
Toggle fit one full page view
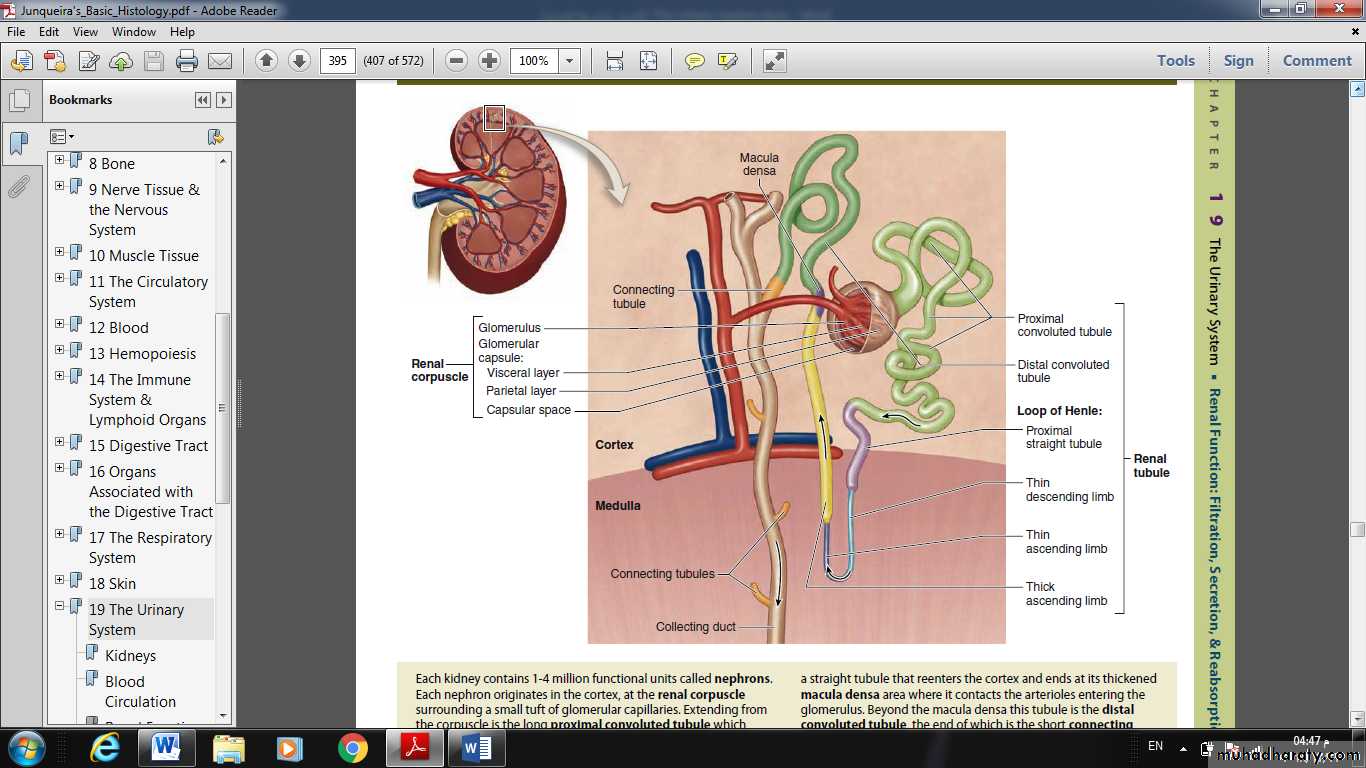click(x=648, y=61)
